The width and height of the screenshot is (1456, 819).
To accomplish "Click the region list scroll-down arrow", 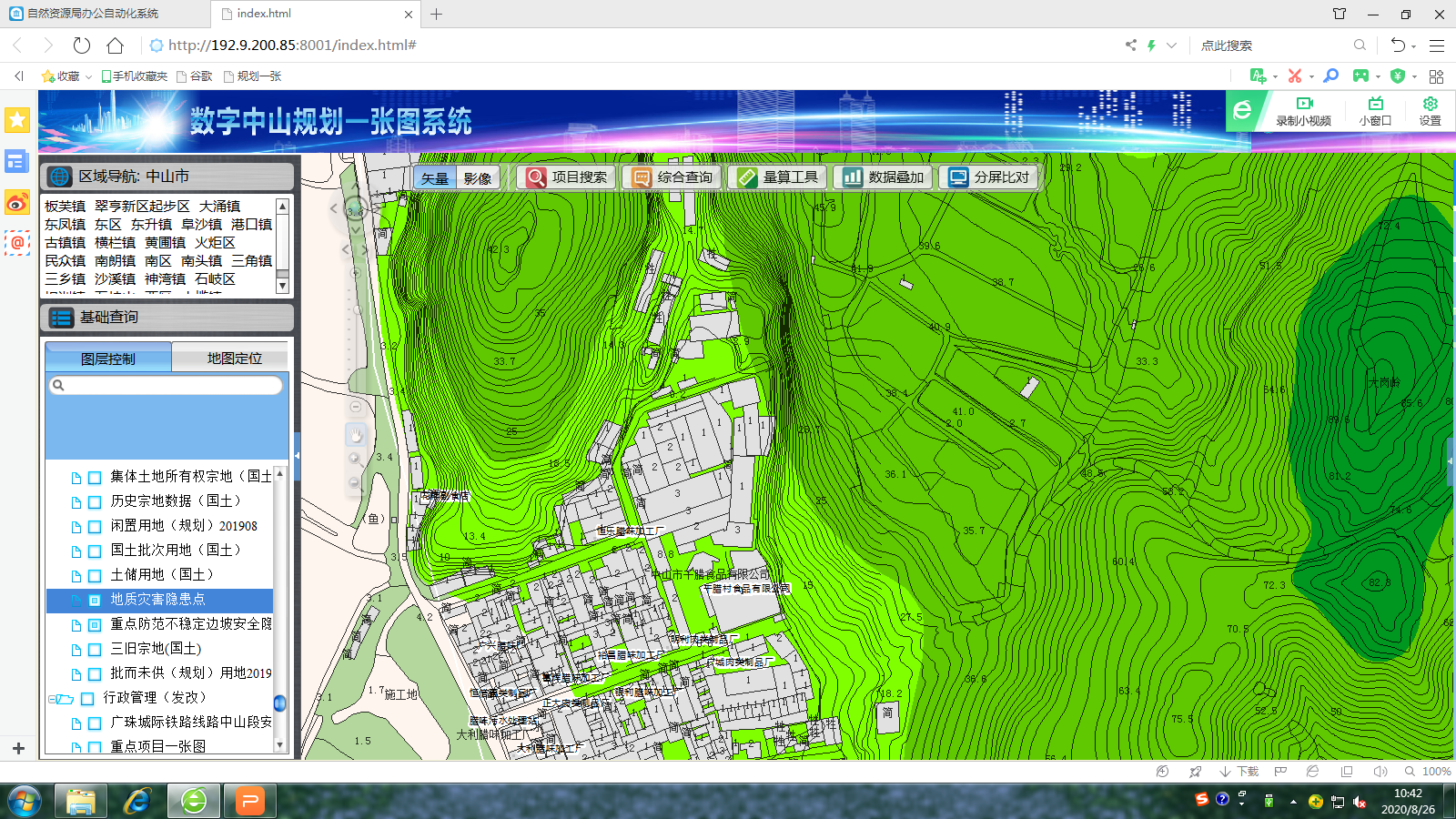I will point(282,286).
